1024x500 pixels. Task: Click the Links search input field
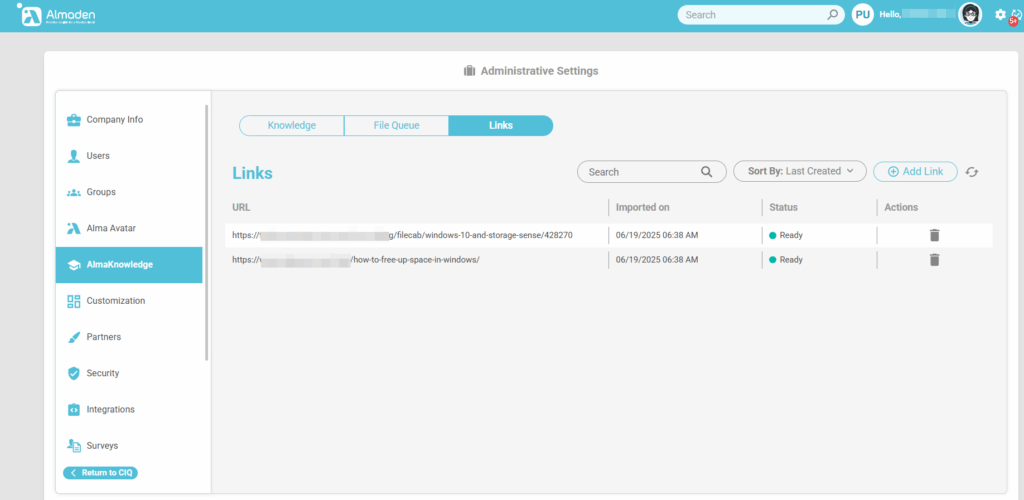[640, 172]
